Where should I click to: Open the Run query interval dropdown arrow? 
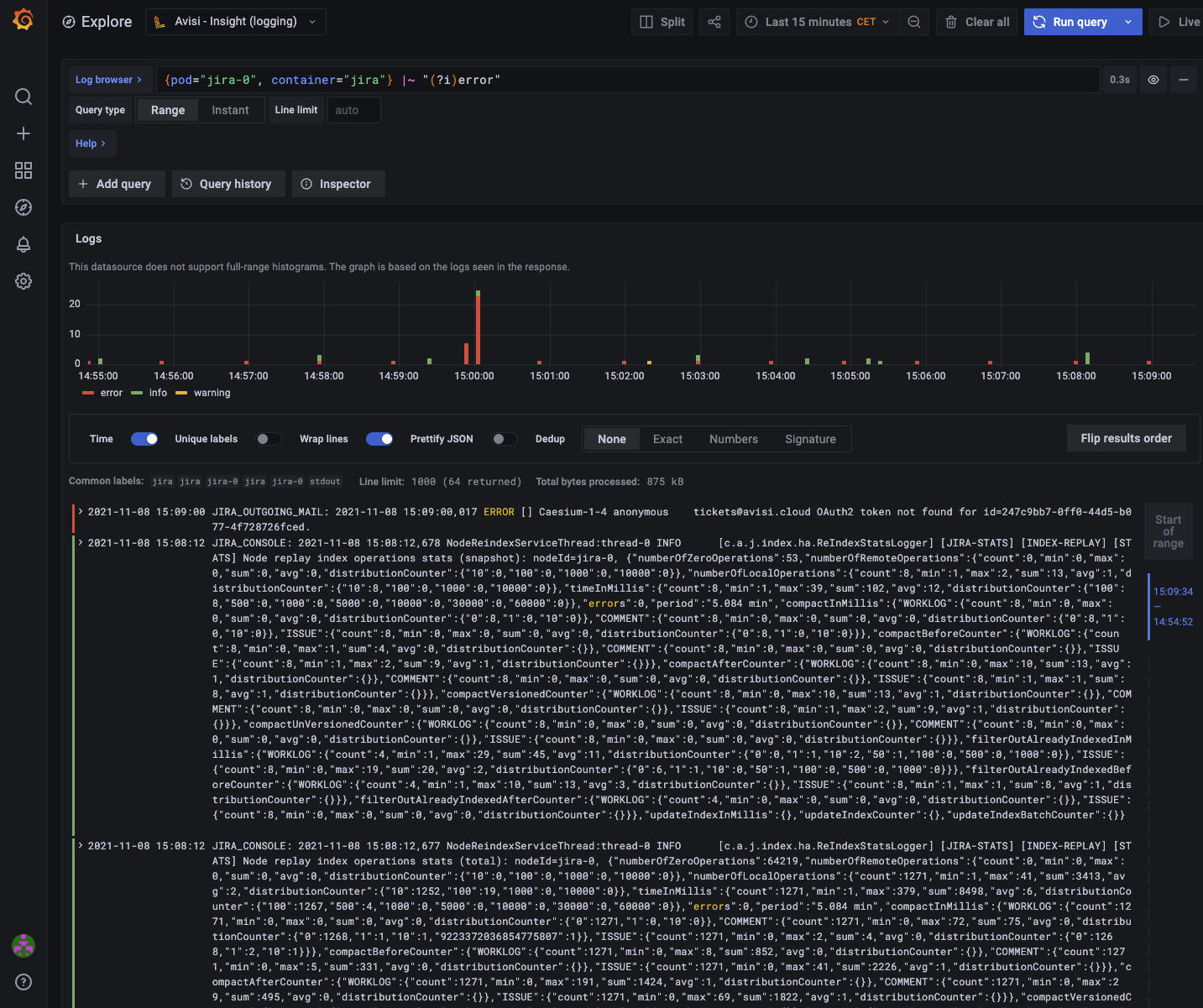(x=1128, y=22)
